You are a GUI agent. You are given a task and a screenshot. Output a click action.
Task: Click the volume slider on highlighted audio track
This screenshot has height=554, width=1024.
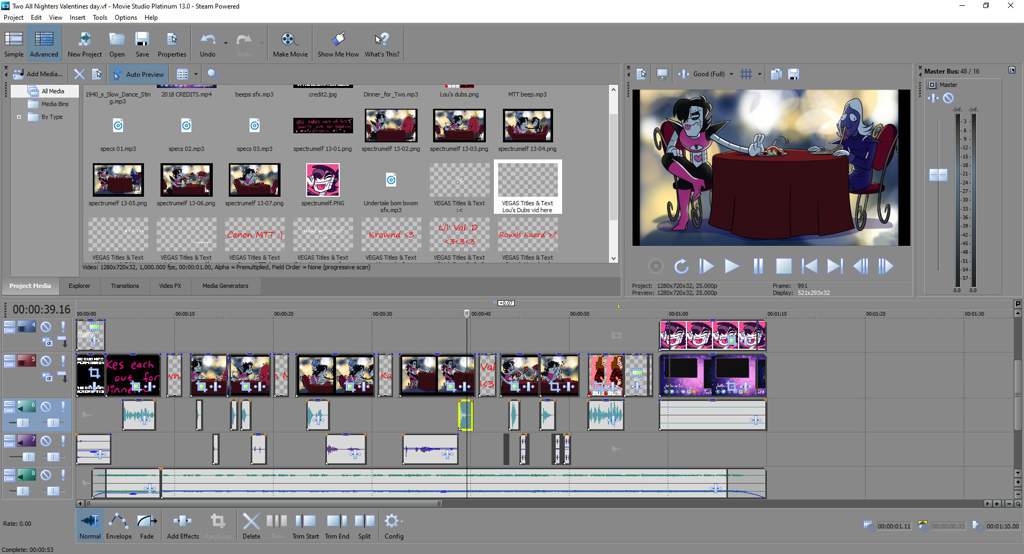(22, 423)
